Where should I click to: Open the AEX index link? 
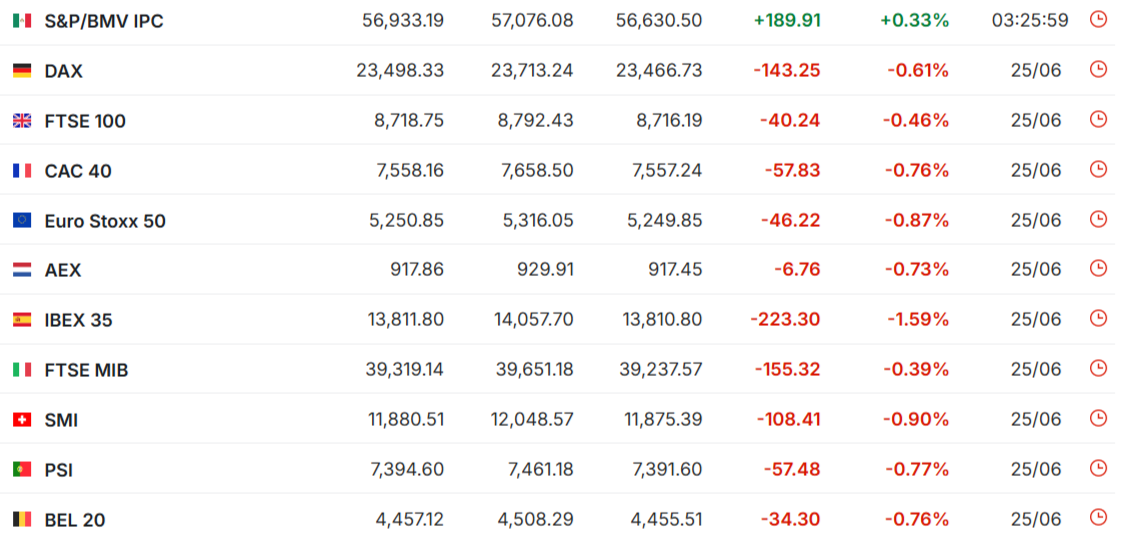click(63, 271)
